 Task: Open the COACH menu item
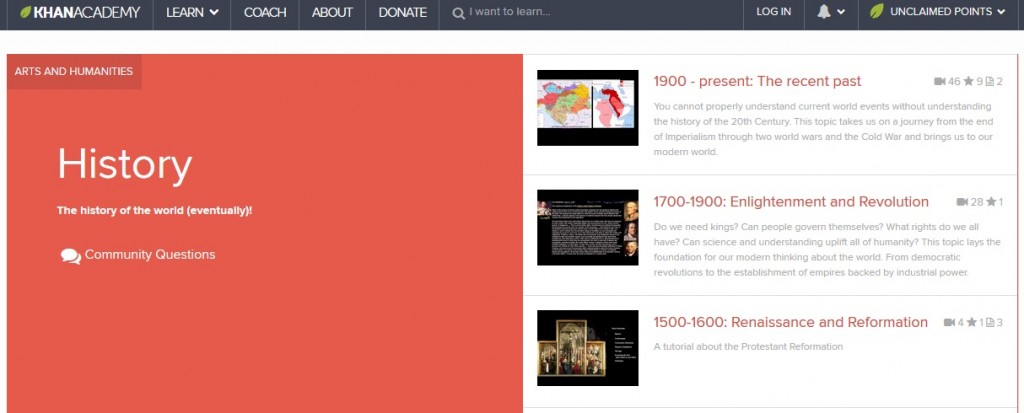[265, 12]
